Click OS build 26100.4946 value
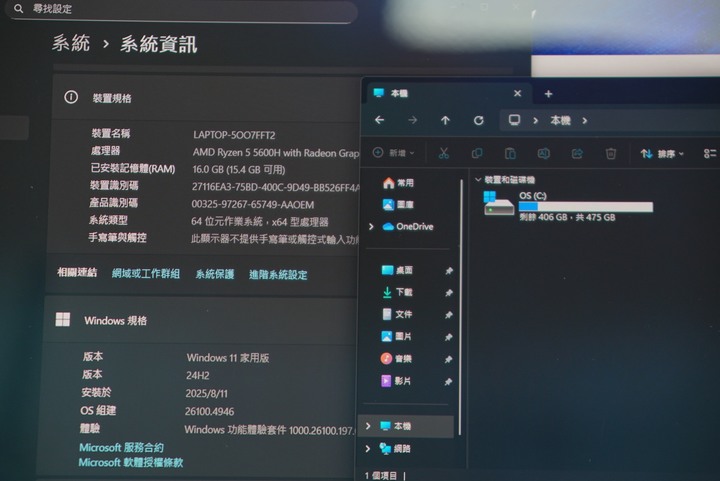 pos(209,411)
